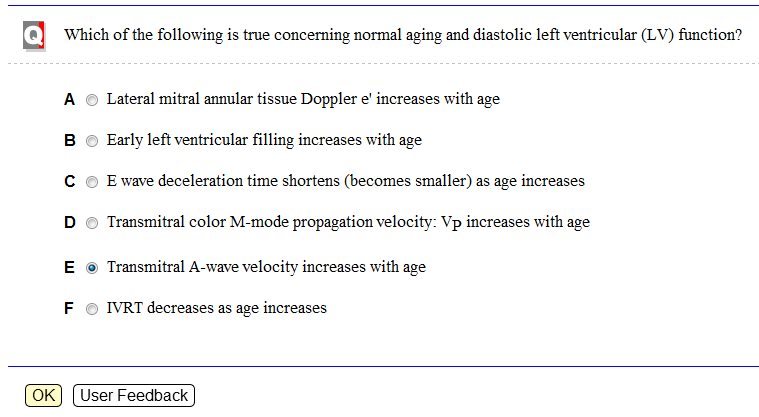Pick option D radio button
This screenshot has height=417, width=759.
91,223
